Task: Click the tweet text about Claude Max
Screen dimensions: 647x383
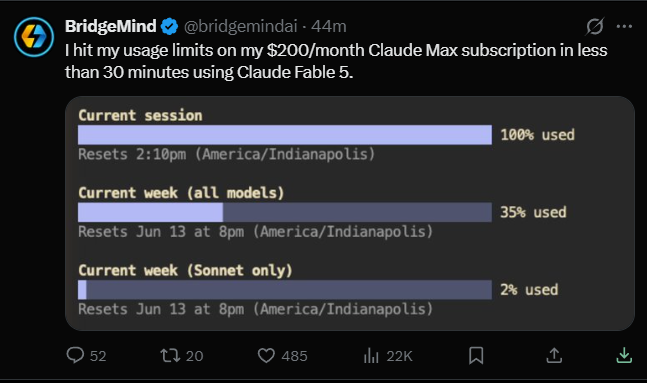Action: coord(336,61)
